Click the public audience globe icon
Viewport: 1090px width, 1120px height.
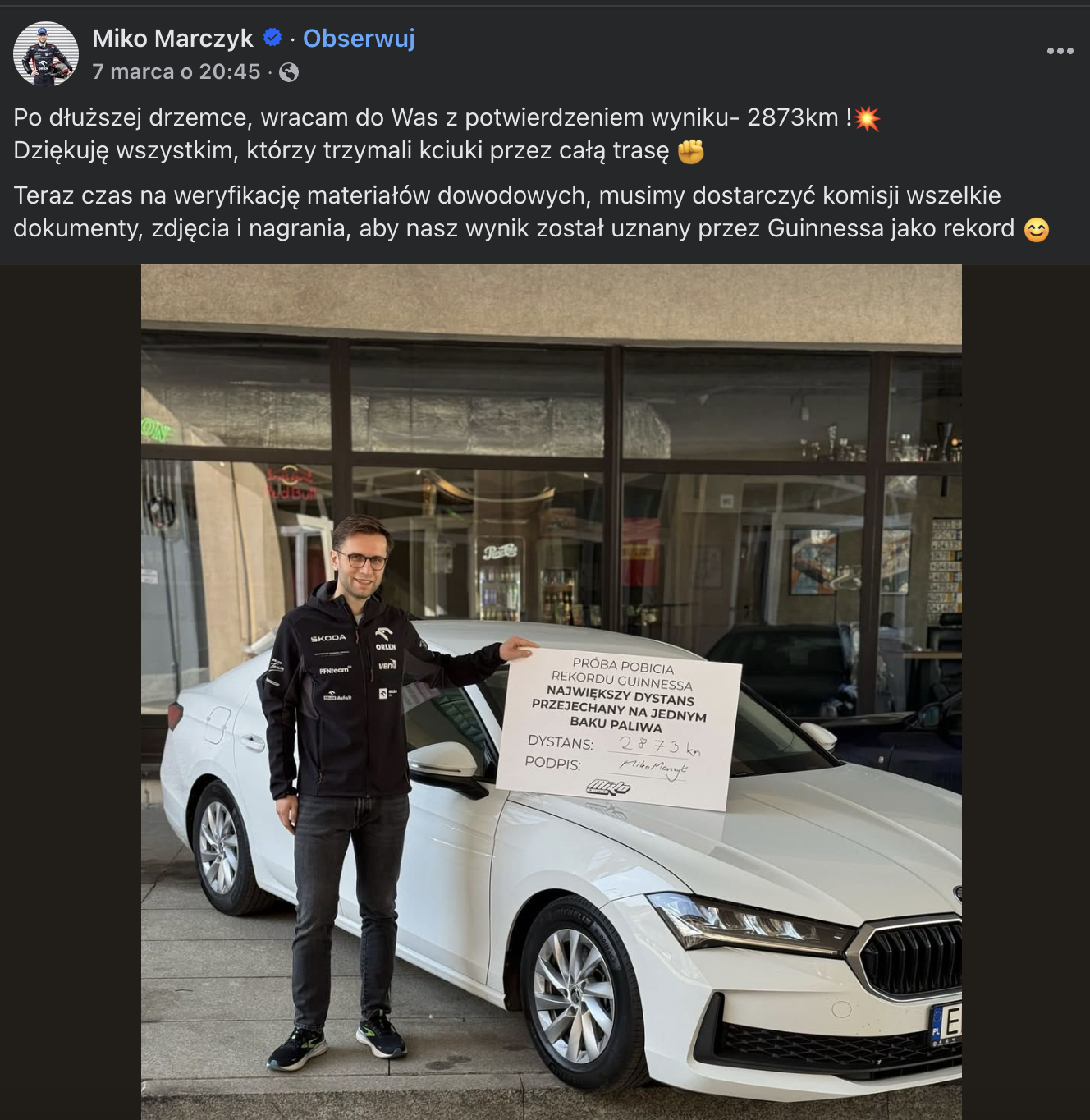click(289, 72)
